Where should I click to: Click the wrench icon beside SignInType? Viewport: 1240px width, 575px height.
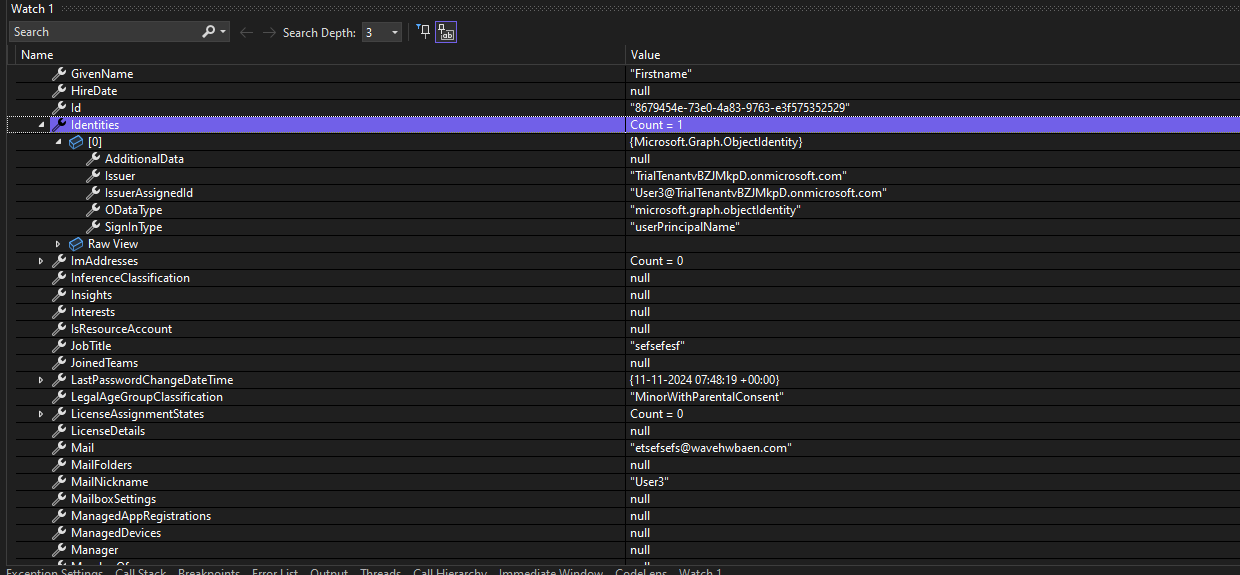point(93,227)
